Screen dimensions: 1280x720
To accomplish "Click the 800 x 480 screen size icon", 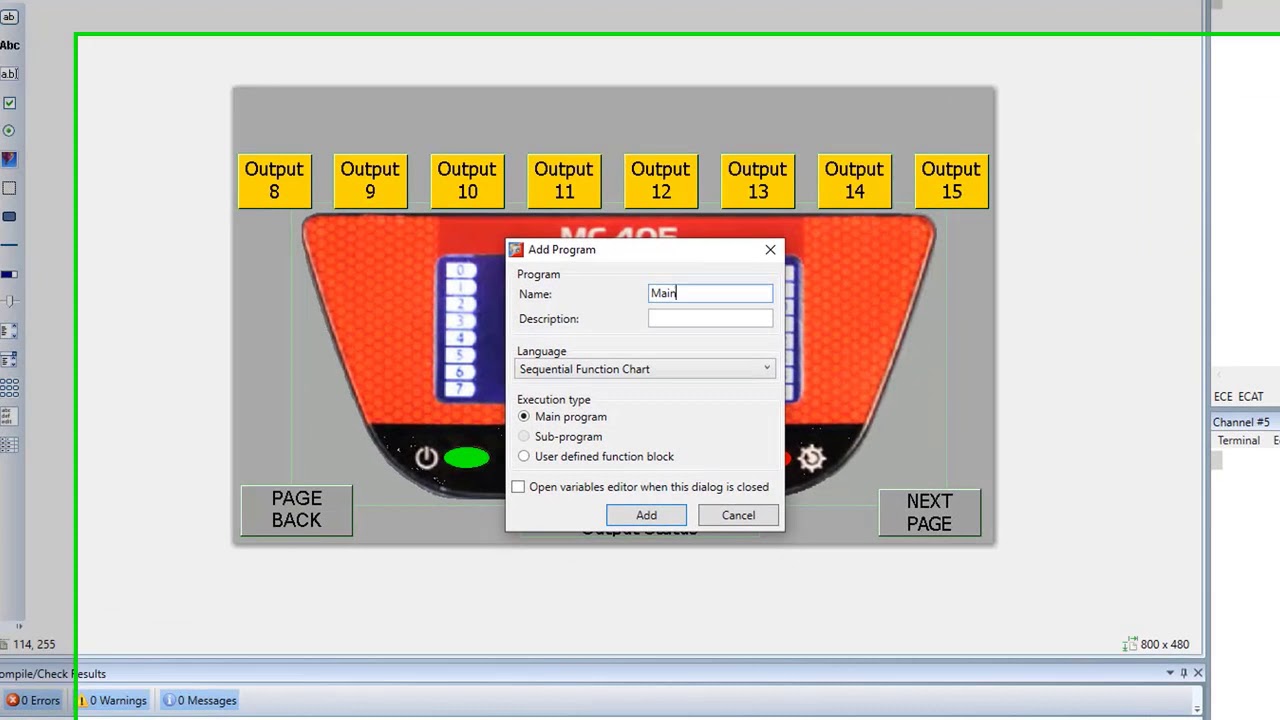I will (1130, 645).
